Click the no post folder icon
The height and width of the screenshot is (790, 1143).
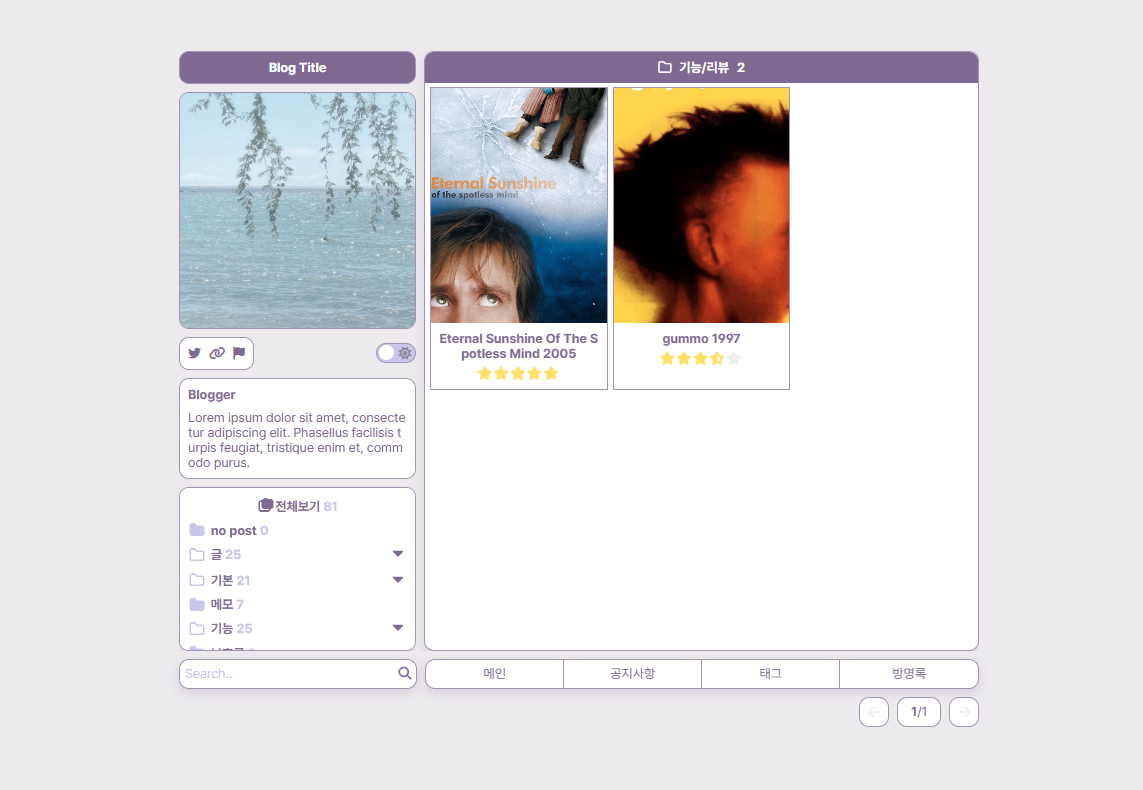click(x=197, y=530)
